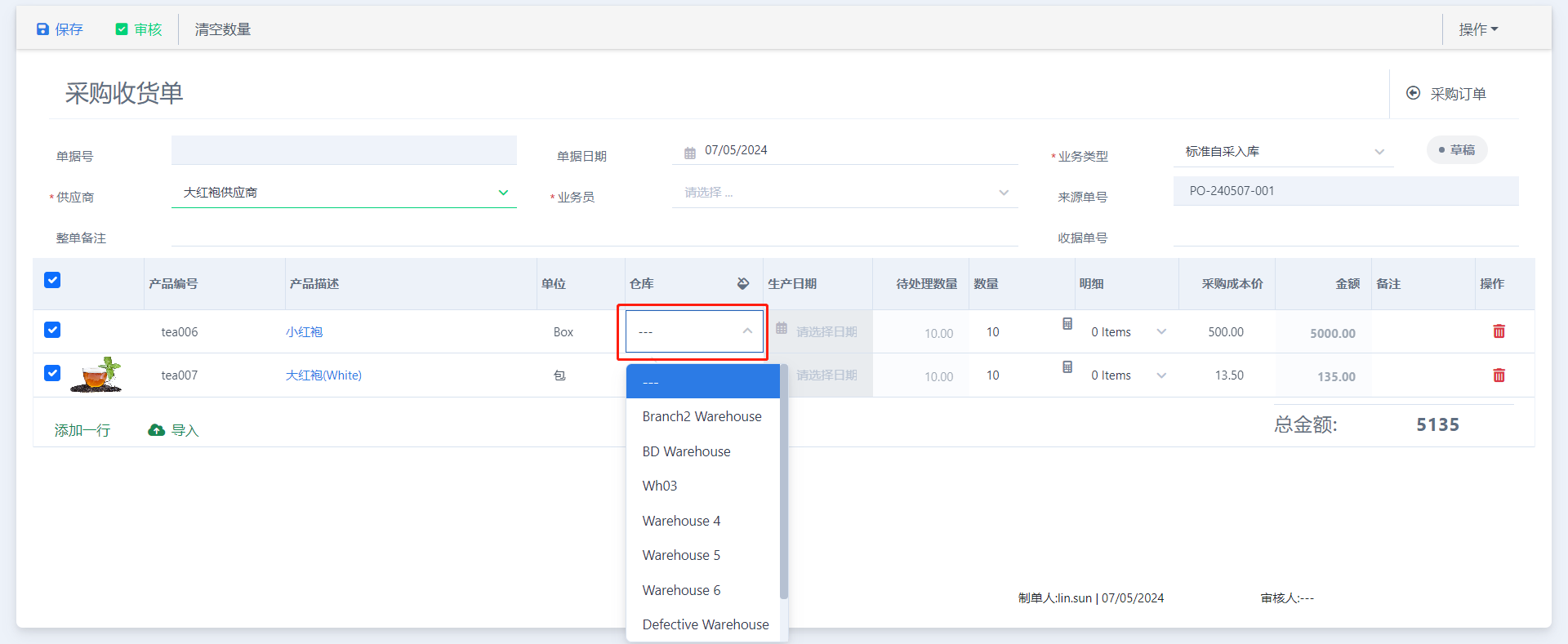
Task: Click the 收据单号 receipt number field
Action: click(1346, 234)
